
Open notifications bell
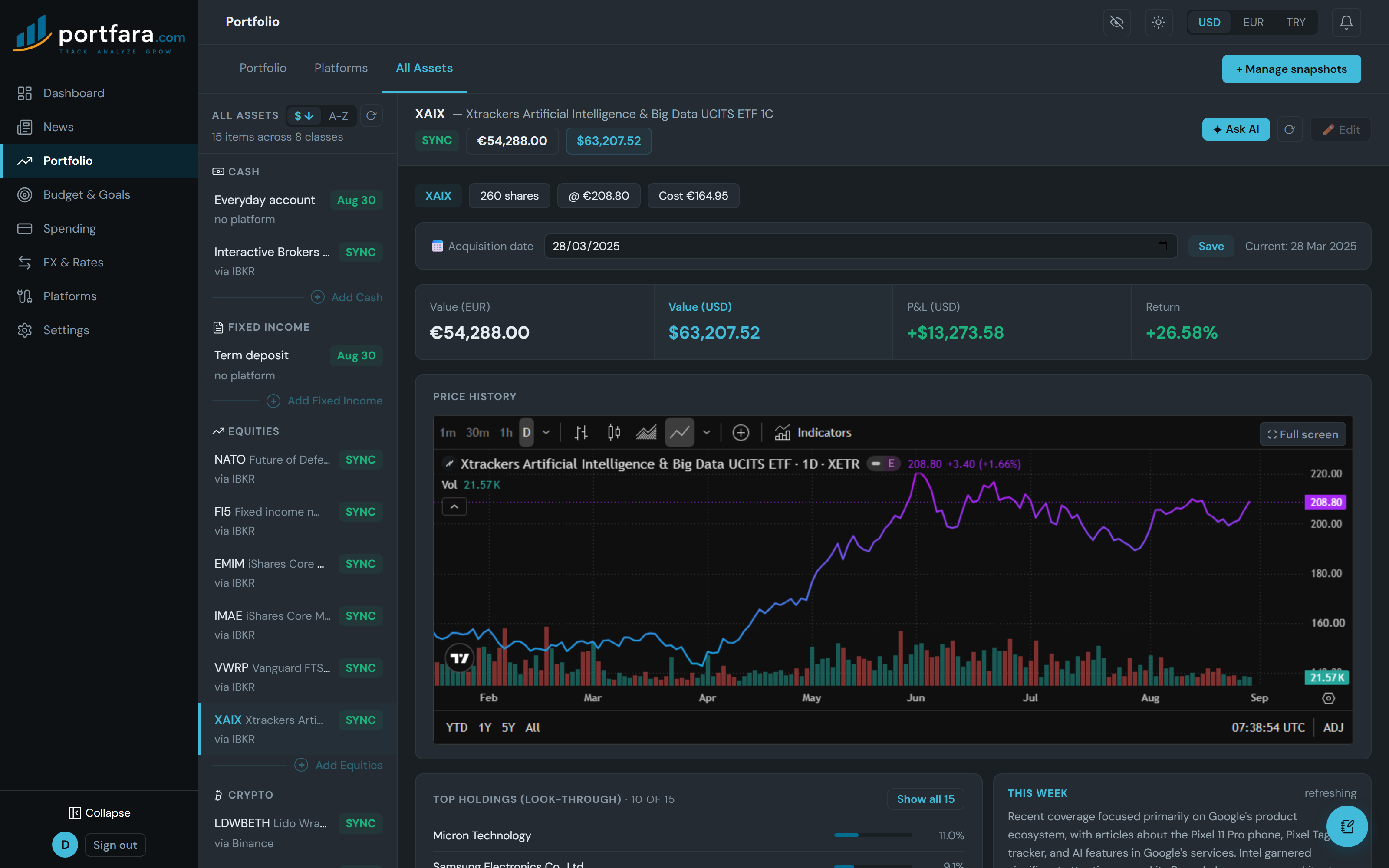coord(1346,23)
